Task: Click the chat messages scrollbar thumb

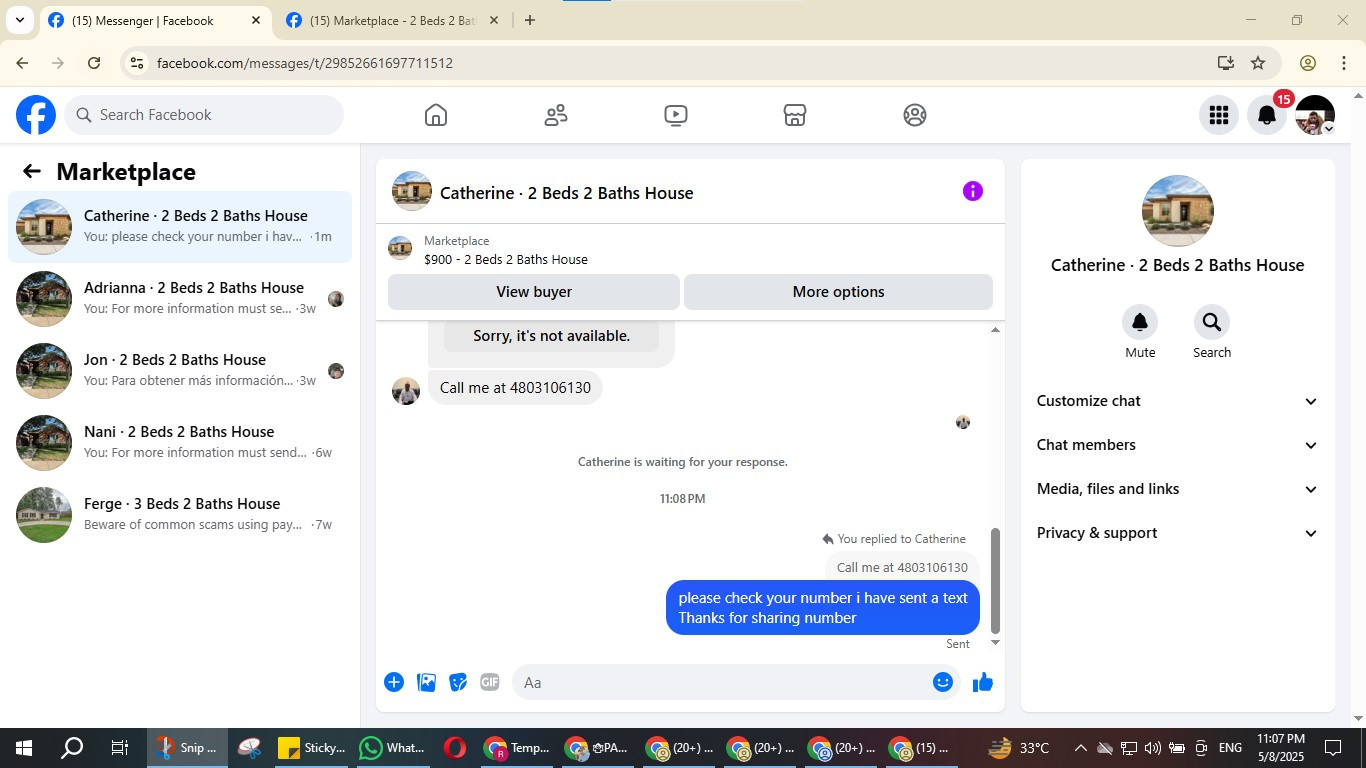Action: (995, 581)
